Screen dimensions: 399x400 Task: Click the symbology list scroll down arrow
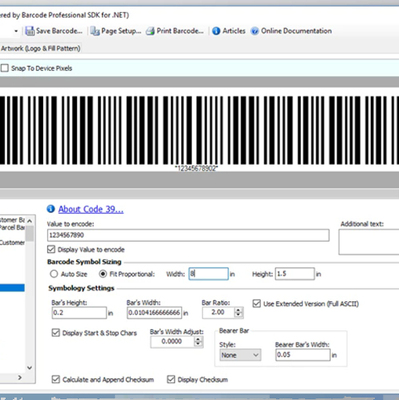click(30, 368)
